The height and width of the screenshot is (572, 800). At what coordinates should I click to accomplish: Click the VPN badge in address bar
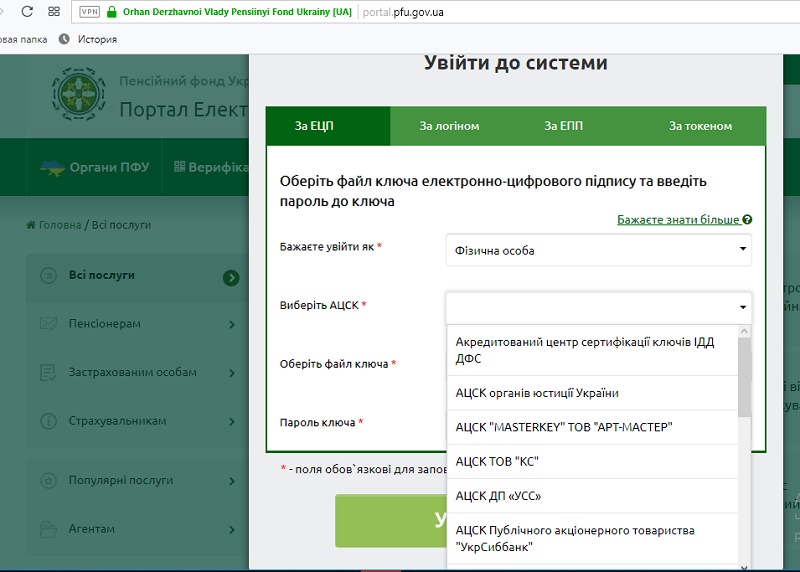point(87,12)
